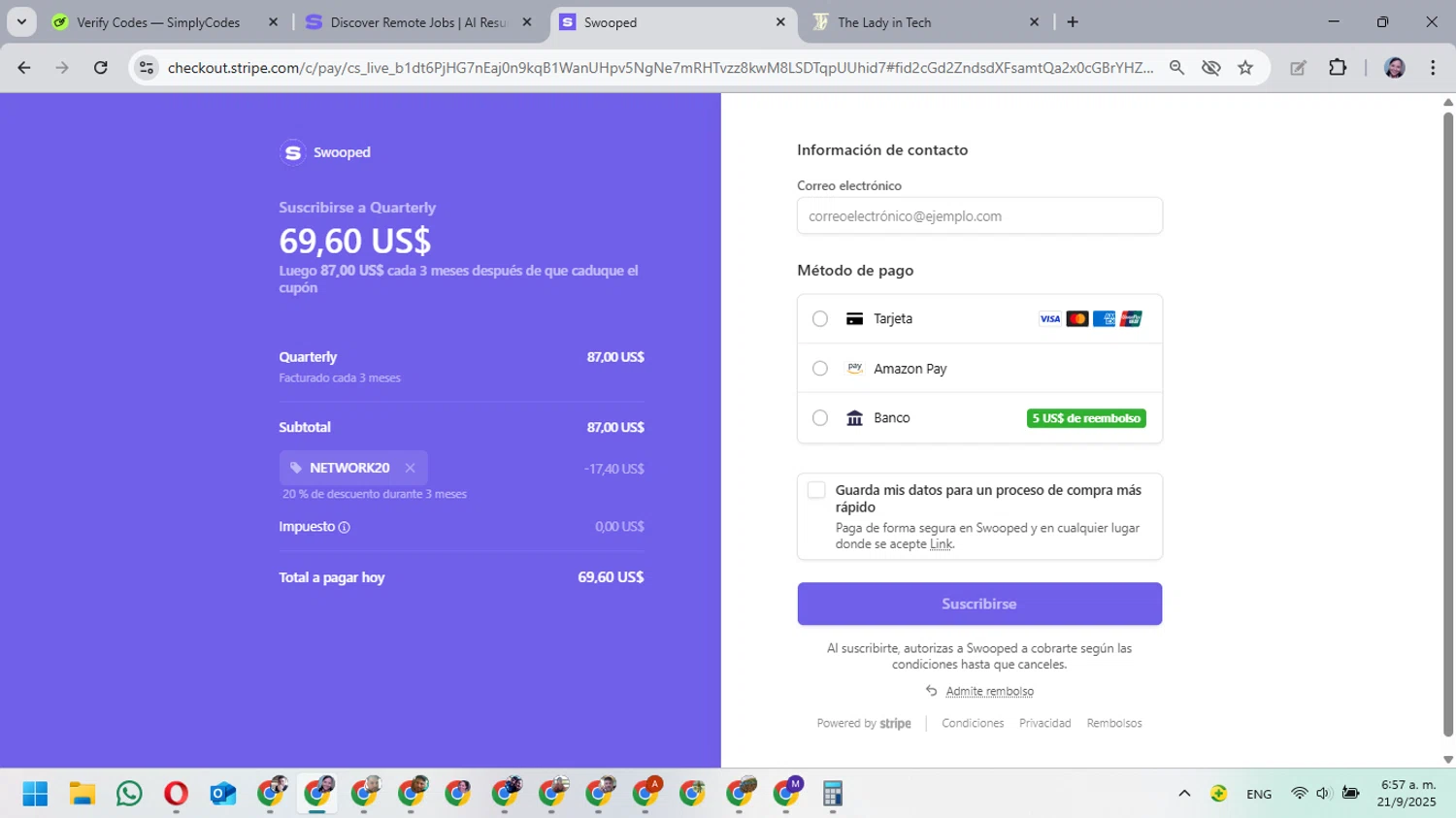Viewport: 1456px width, 818px height.
Task: Open the Calculator from the taskbar
Action: pos(832,794)
